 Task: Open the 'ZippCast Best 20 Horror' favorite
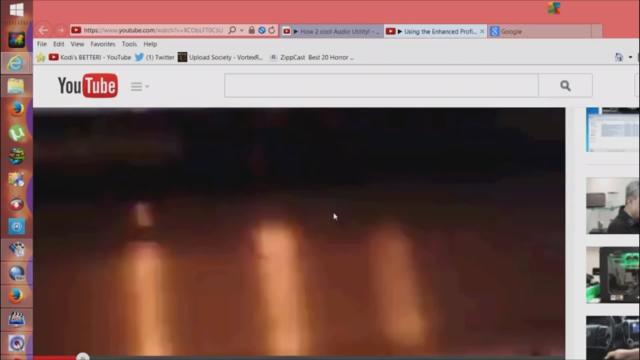point(312,58)
